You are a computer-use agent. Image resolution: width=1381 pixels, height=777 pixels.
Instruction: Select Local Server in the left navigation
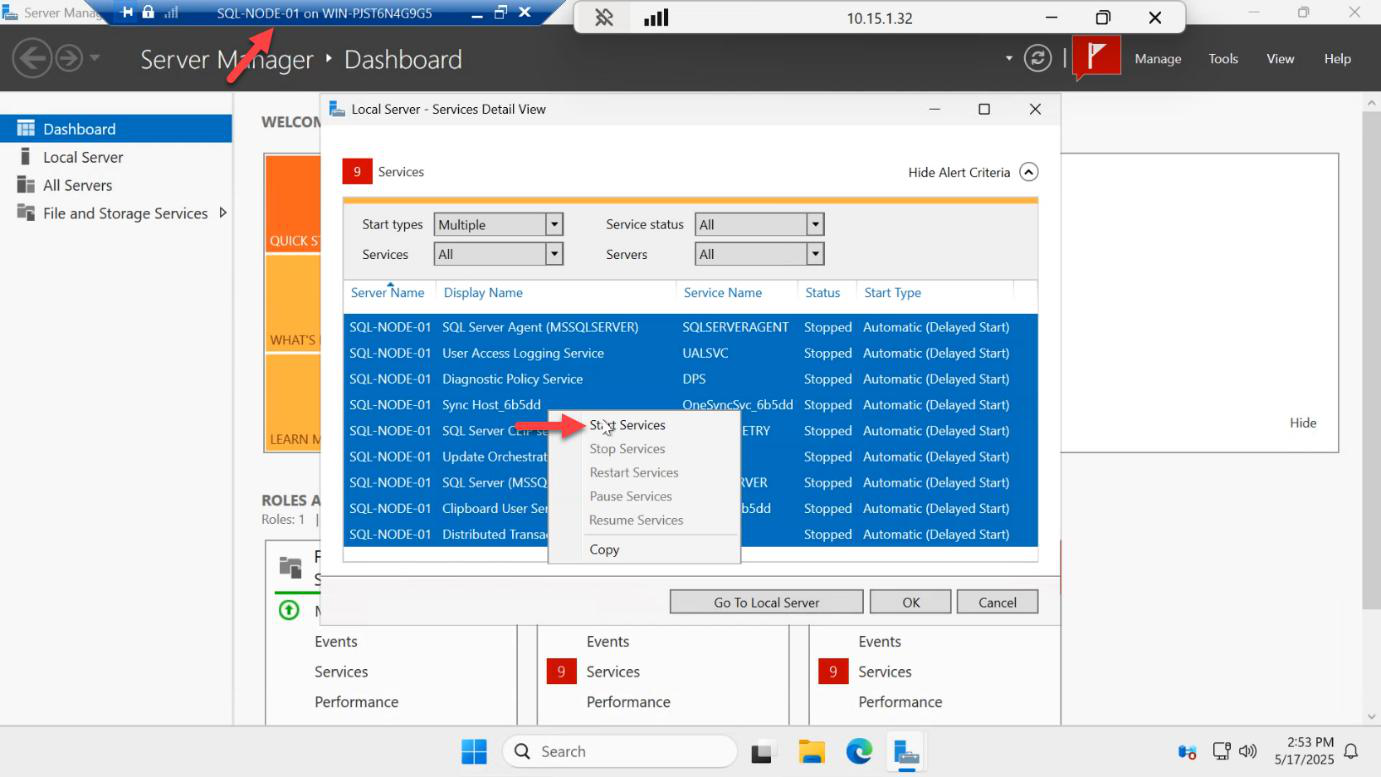pyautogui.click(x=116, y=157)
